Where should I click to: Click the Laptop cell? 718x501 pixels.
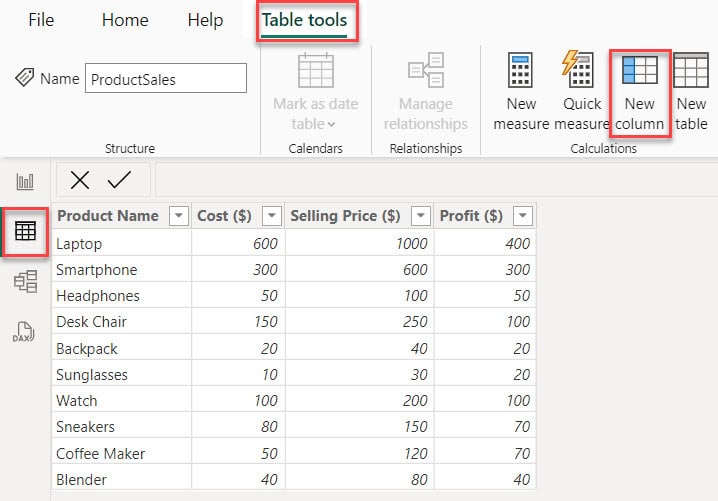point(122,244)
